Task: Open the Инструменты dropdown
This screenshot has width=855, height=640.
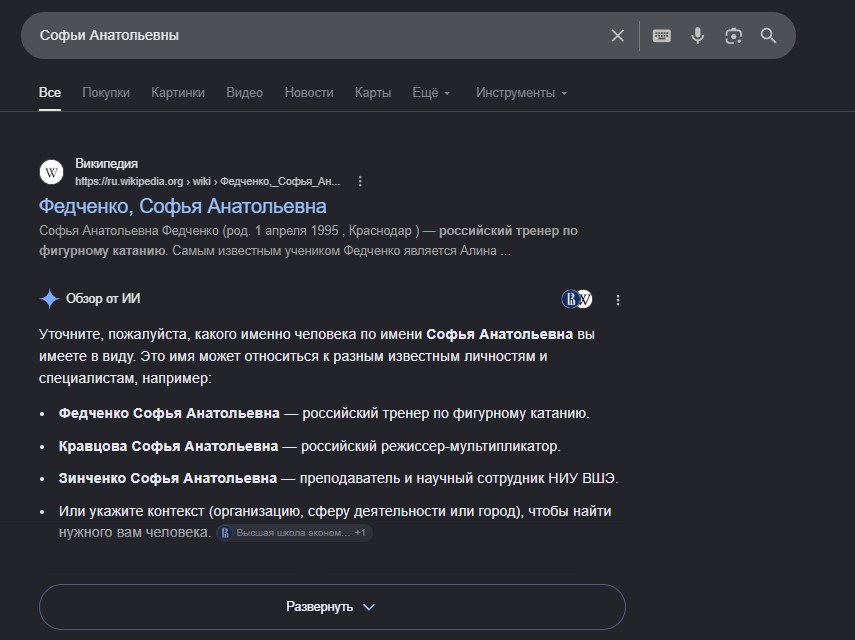Action: [x=521, y=93]
